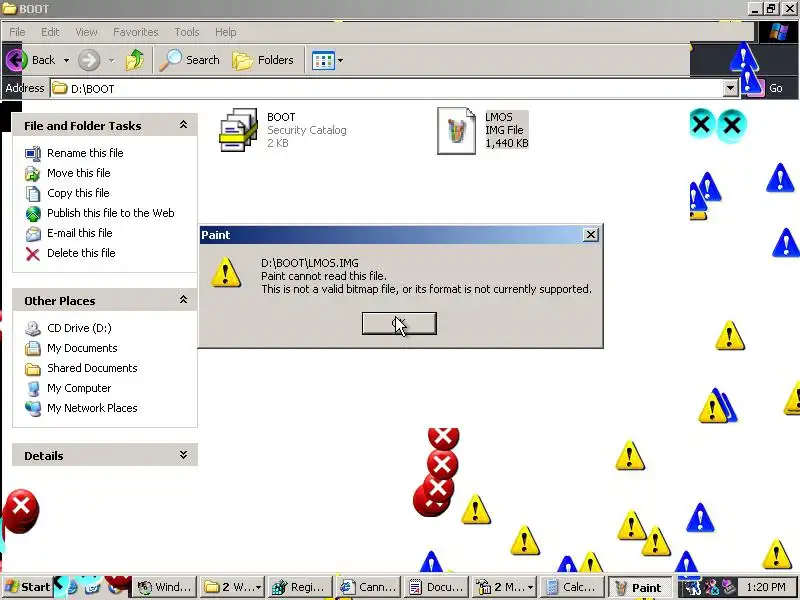Select the BOOT Security Catalog file icon
The image size is (800, 600).
[x=238, y=130]
